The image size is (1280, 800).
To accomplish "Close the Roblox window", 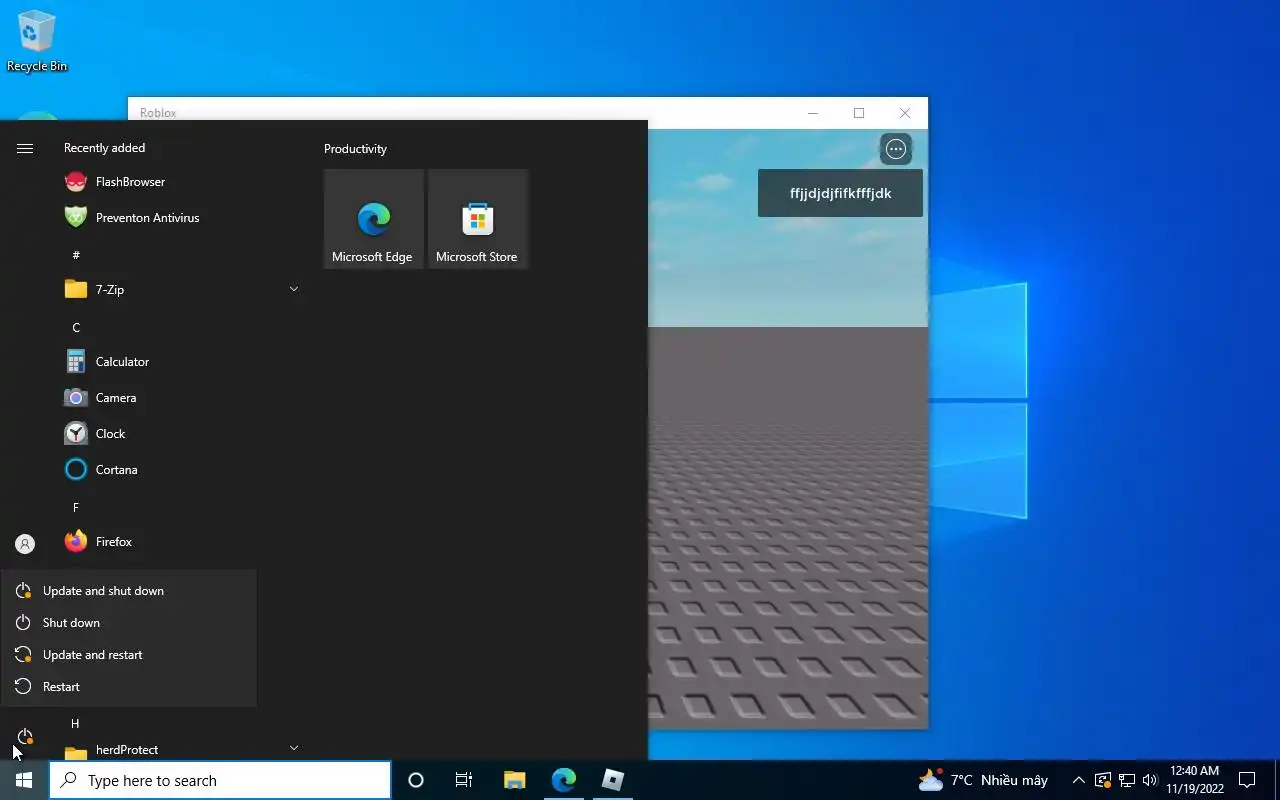I will (x=905, y=113).
